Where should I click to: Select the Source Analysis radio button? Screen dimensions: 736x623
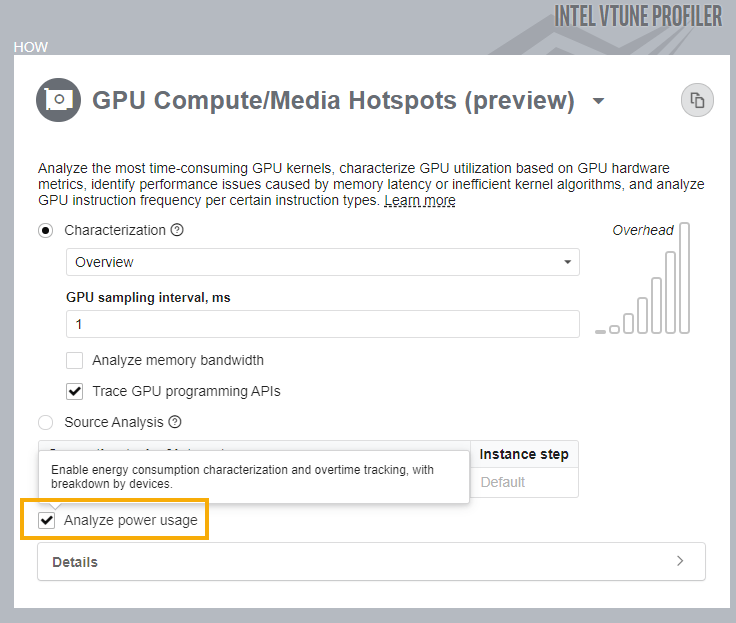(x=46, y=422)
